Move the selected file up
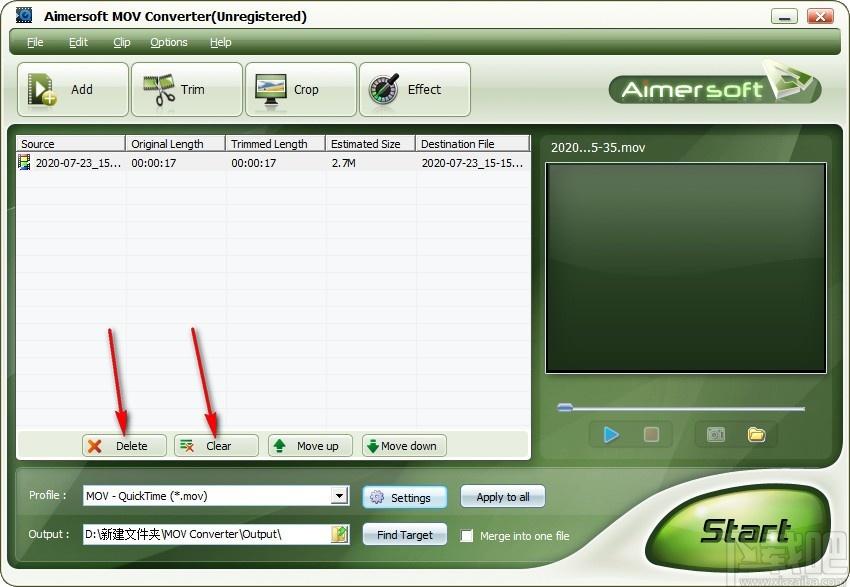This screenshot has height=587, width=850. 310,446
